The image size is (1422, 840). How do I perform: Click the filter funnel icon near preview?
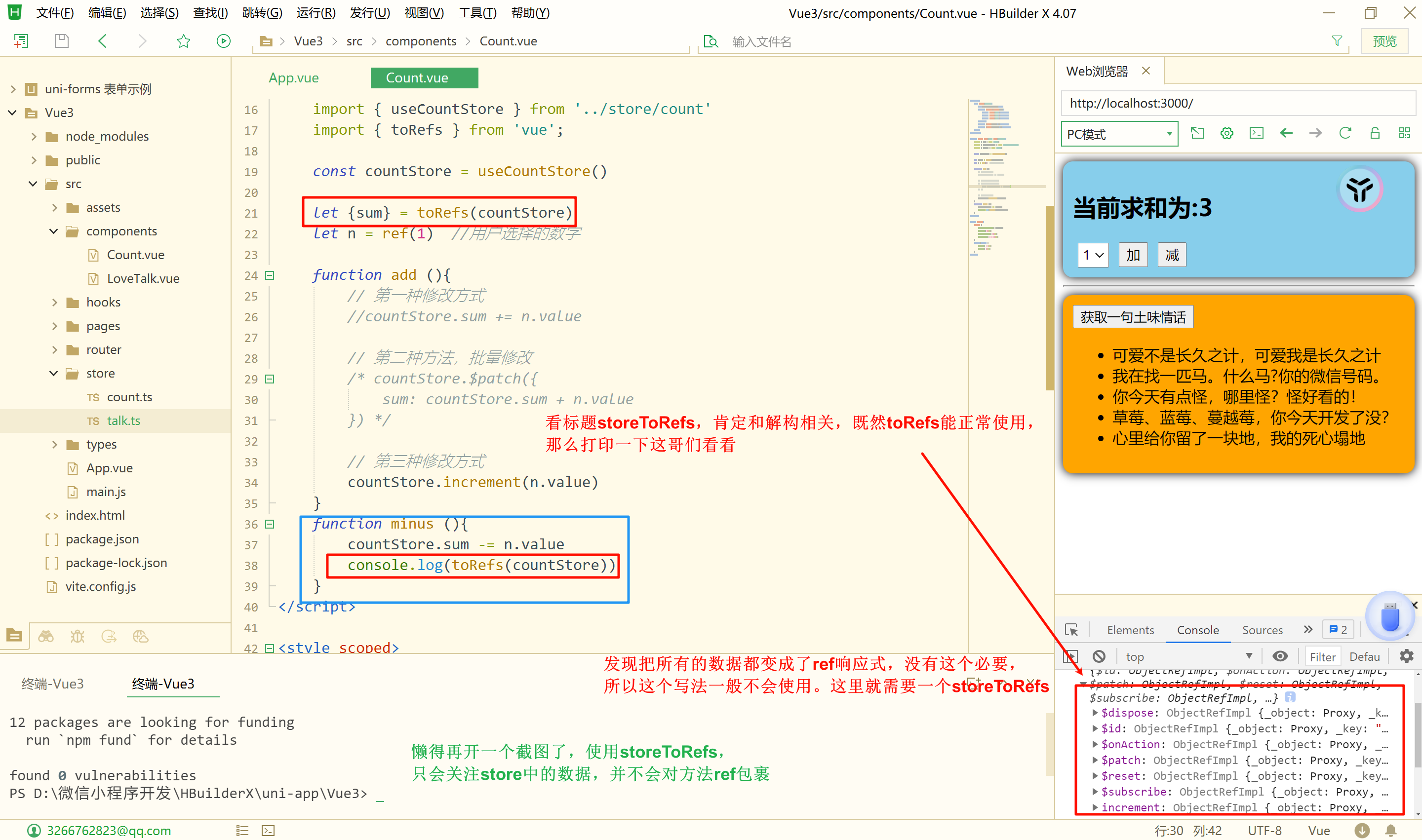pos(1337,41)
